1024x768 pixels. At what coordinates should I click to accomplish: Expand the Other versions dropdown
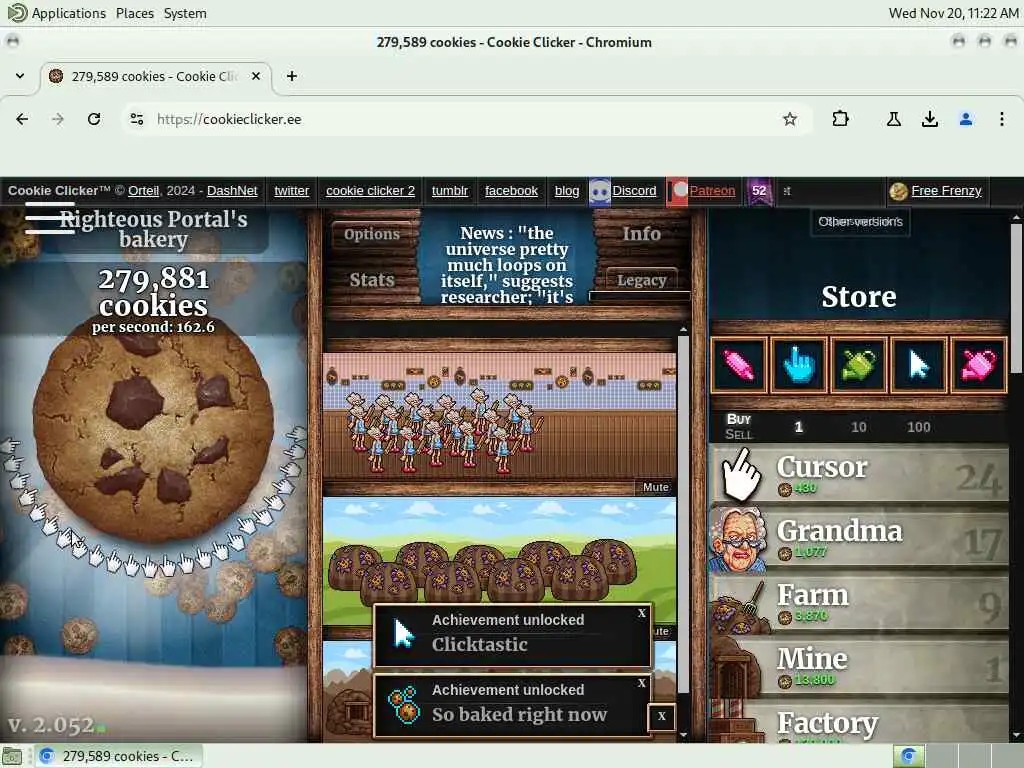(x=860, y=222)
